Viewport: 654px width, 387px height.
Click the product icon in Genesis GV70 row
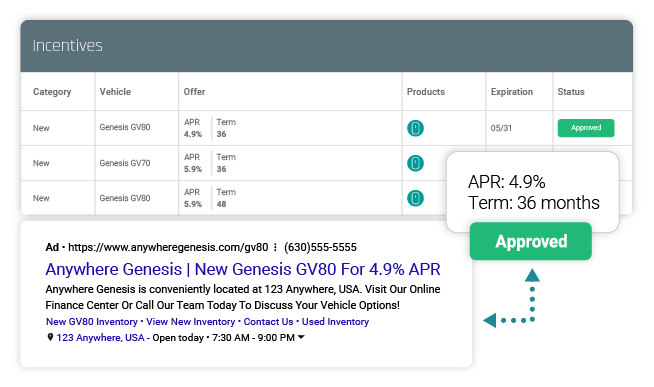415,163
